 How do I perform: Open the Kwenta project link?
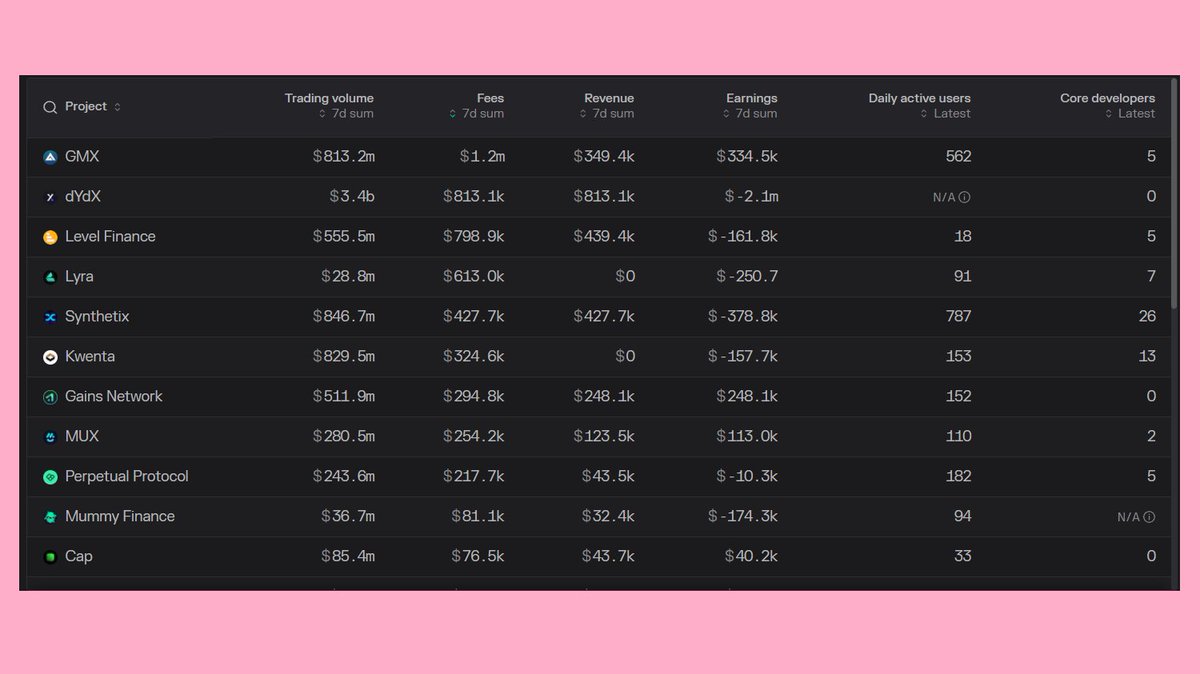coord(90,357)
